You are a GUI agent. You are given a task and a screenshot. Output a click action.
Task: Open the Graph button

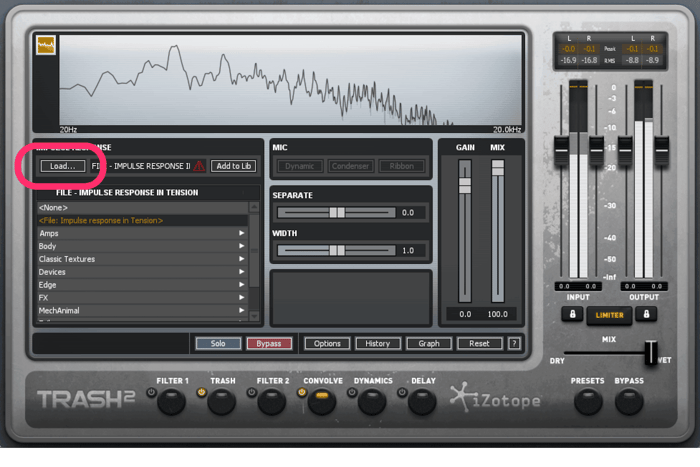429,343
